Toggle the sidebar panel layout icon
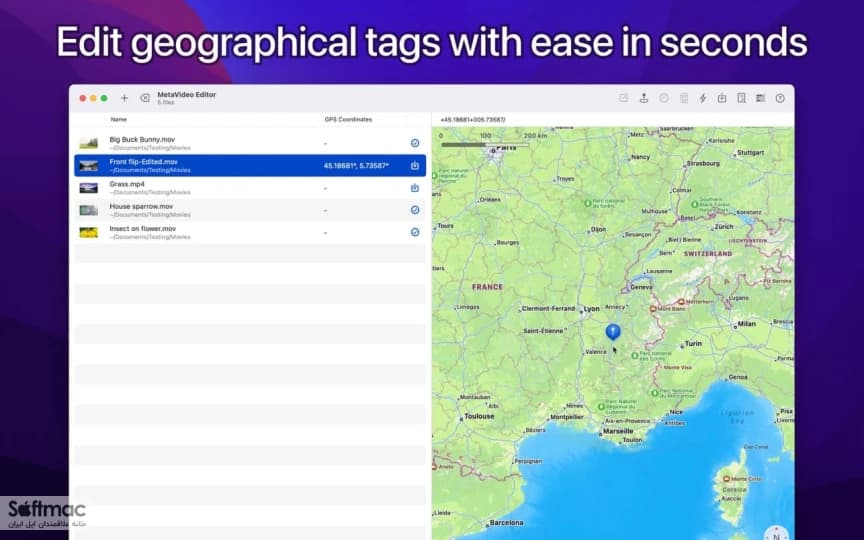This screenshot has width=864, height=540. tap(761, 98)
